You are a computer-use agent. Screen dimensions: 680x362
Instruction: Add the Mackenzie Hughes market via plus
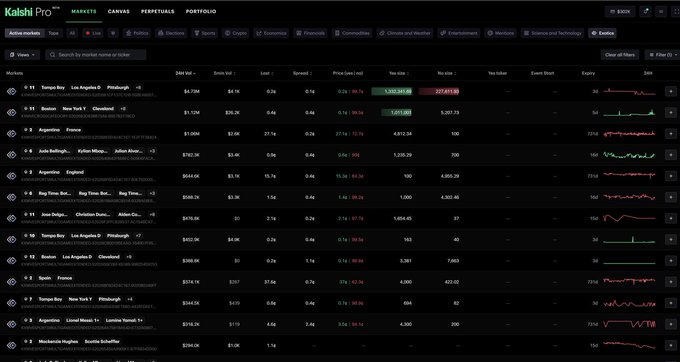(670, 346)
